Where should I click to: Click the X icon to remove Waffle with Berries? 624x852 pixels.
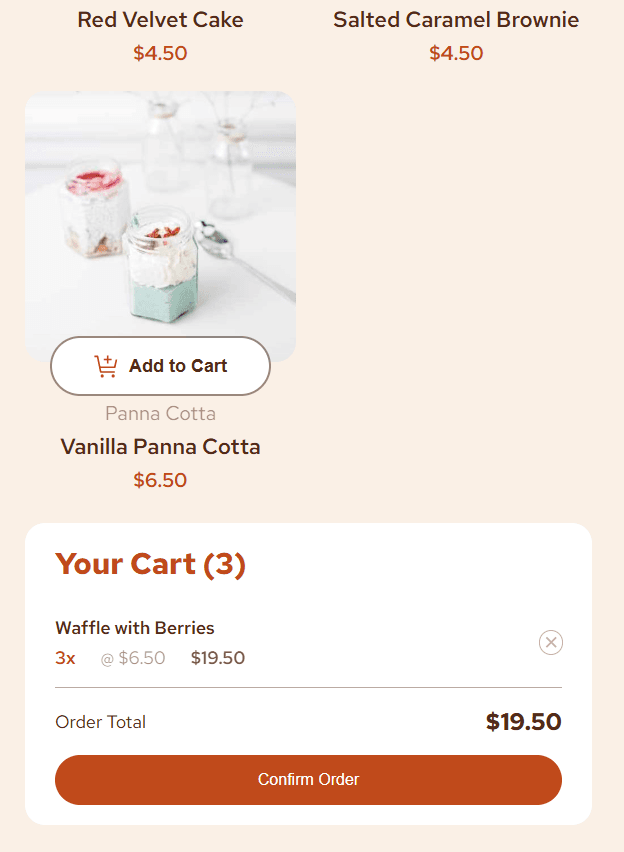coord(551,642)
